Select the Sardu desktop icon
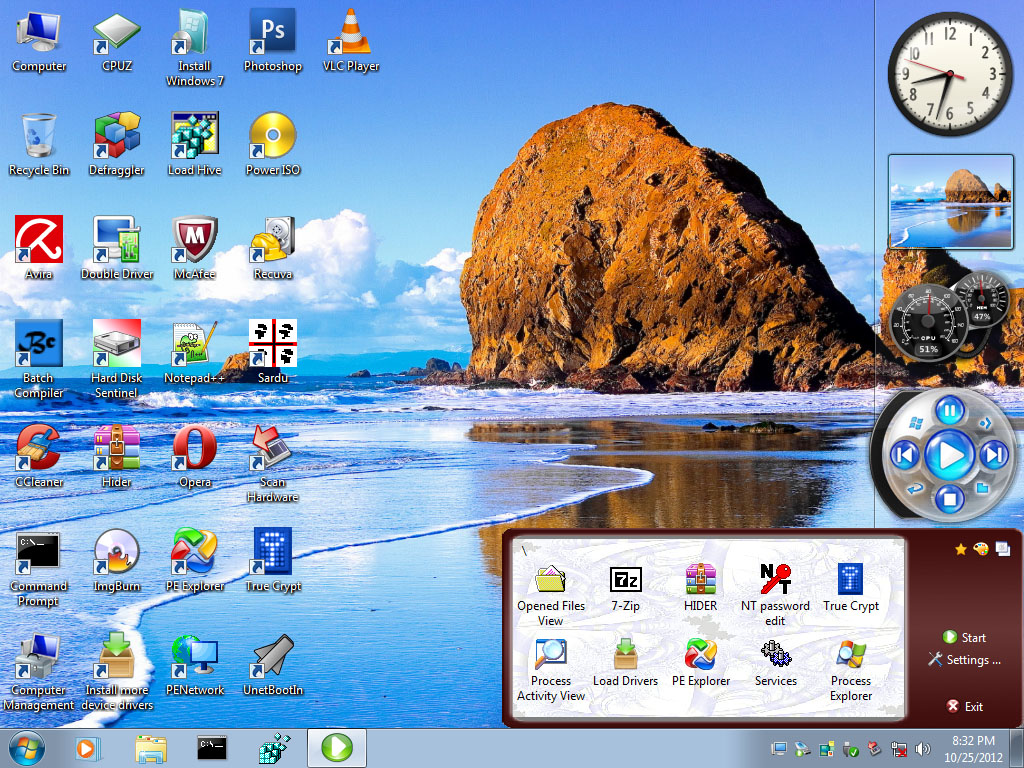The width and height of the screenshot is (1024, 768). [272, 352]
